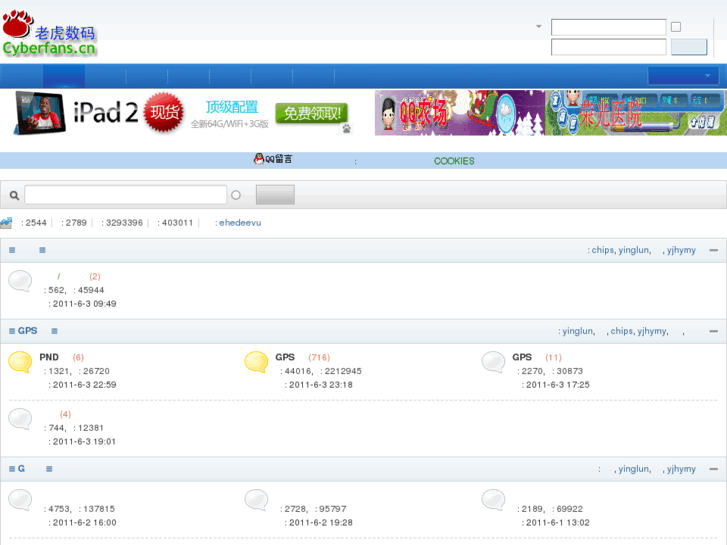
Task: Open the GPS forum link with (716)
Action: click(x=285, y=357)
